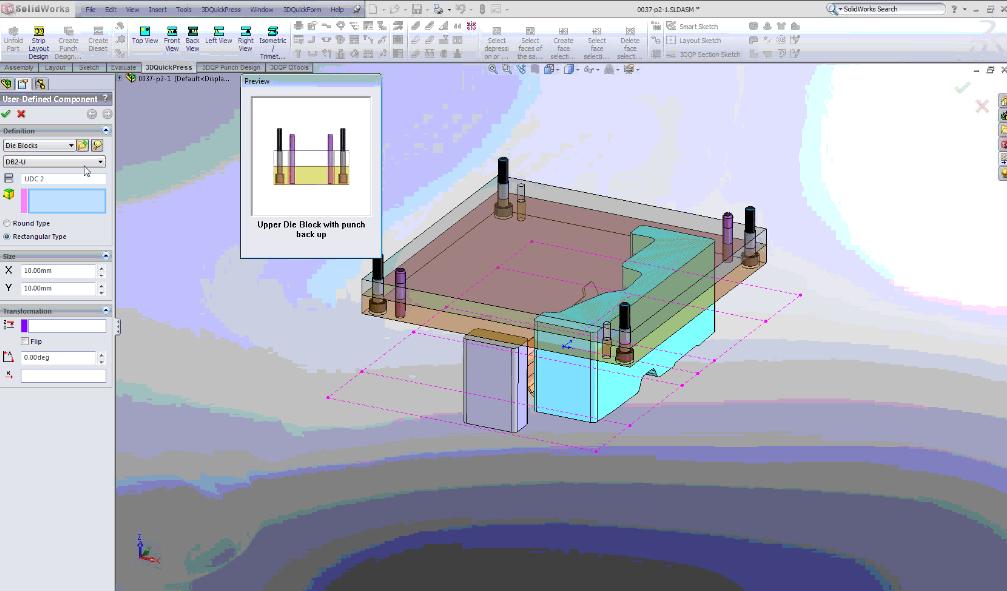This screenshot has width=1007, height=591.
Task: Click the UDC 2 name field
Action: pos(64,179)
